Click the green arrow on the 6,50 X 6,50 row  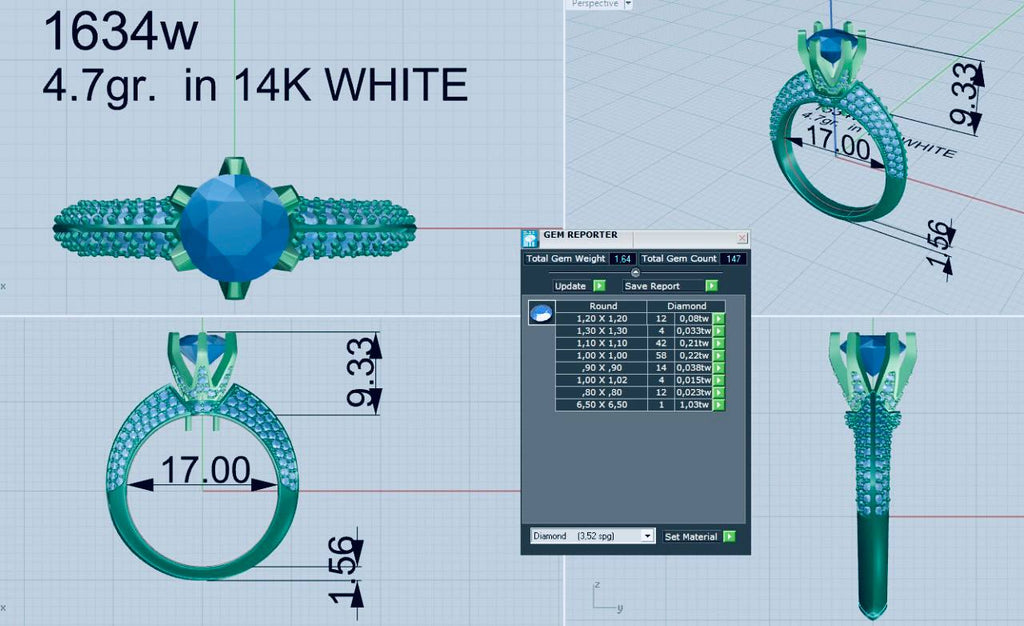click(718, 406)
